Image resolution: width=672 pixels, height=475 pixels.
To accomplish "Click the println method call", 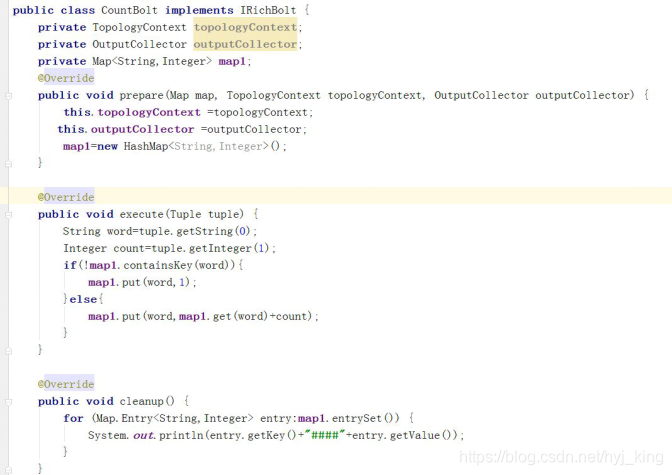I will 182,436.
